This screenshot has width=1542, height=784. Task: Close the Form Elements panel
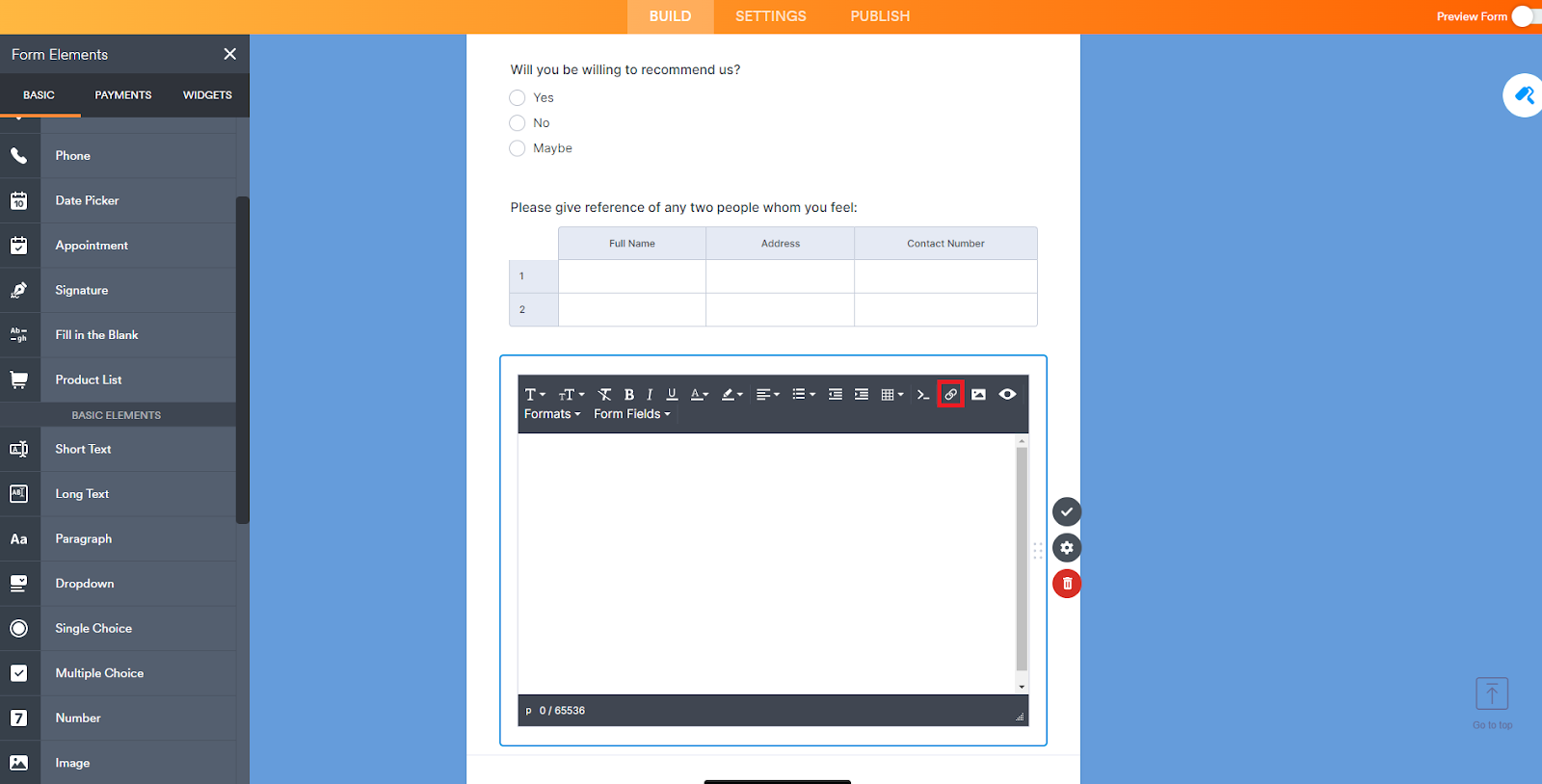(229, 54)
